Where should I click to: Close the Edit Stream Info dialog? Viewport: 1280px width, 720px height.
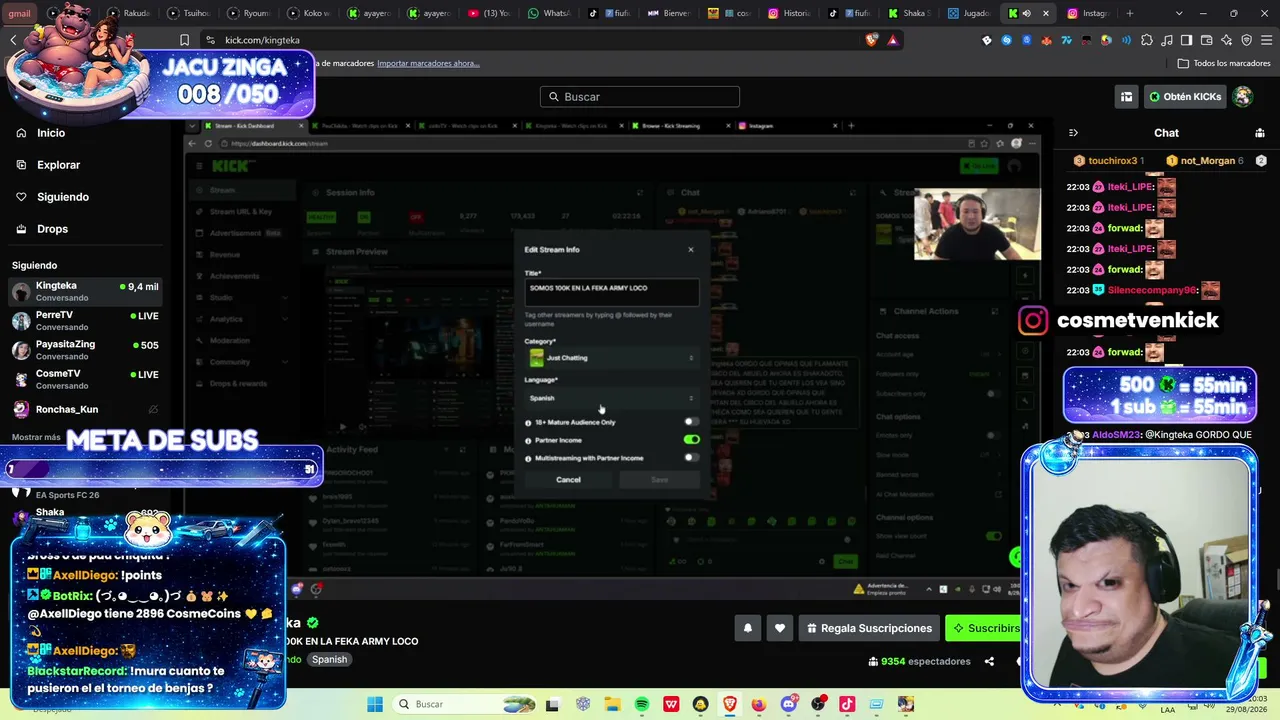click(x=690, y=249)
